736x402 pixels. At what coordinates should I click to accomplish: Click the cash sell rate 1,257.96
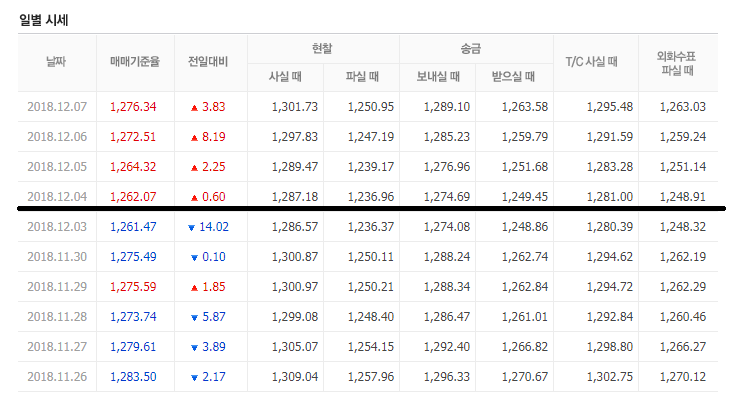coord(371,377)
